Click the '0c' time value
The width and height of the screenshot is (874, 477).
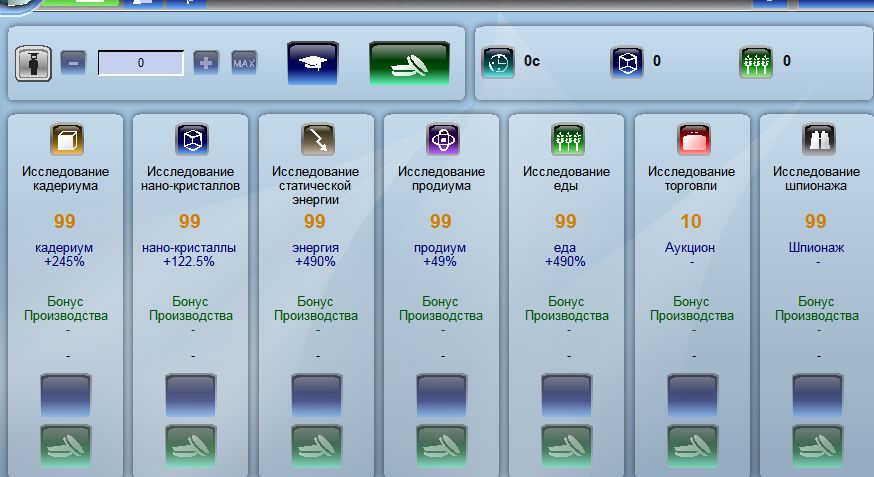point(532,61)
